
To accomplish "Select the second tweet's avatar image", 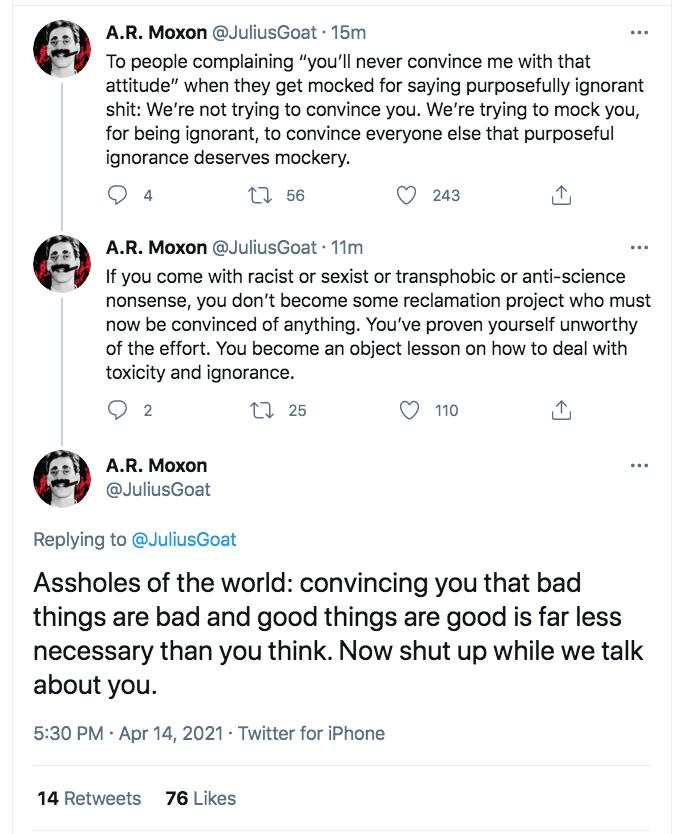I will pyautogui.click(x=60, y=262).
